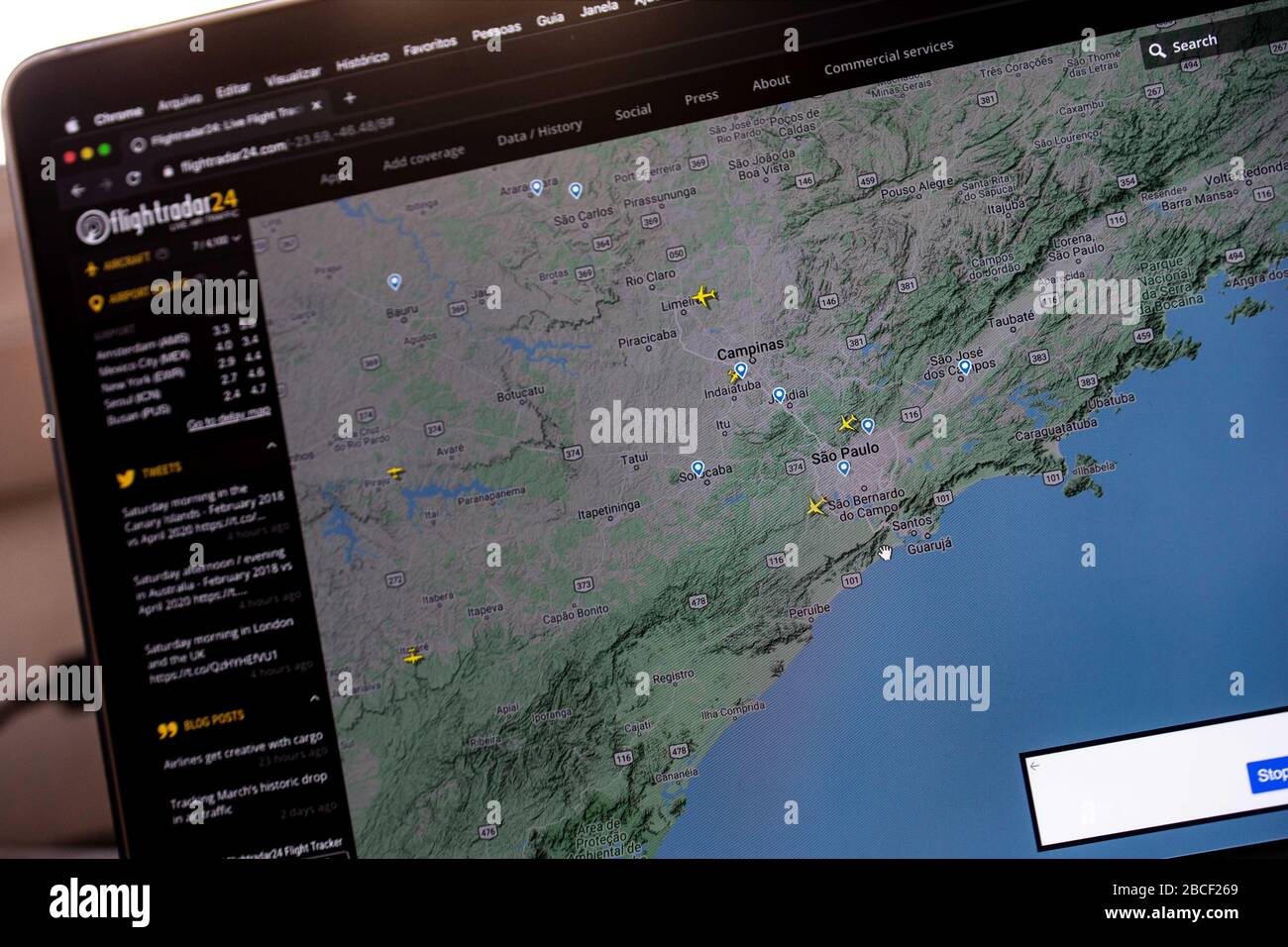
Task: Open the Arquivo menu
Action: 178,100
